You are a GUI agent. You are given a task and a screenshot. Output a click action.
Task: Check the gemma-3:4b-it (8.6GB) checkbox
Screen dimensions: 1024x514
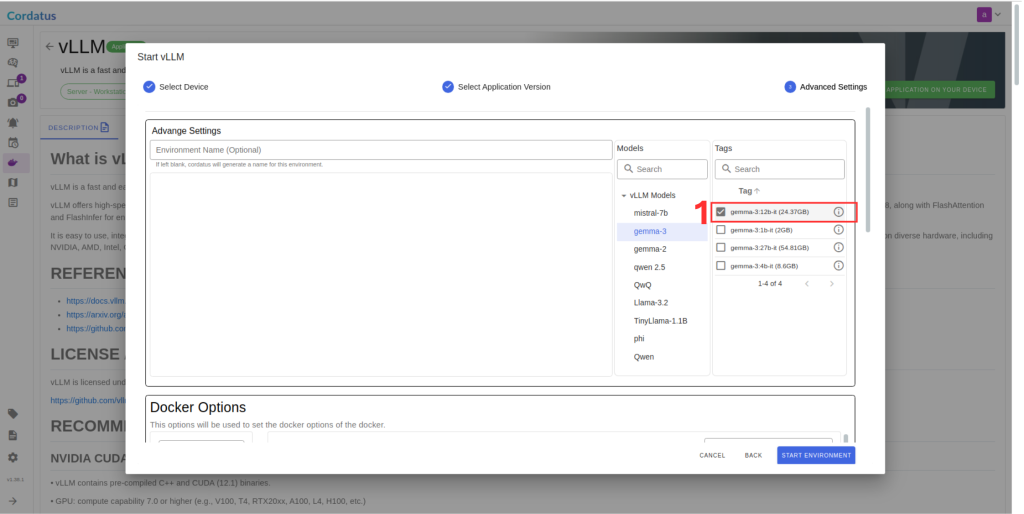click(720, 266)
